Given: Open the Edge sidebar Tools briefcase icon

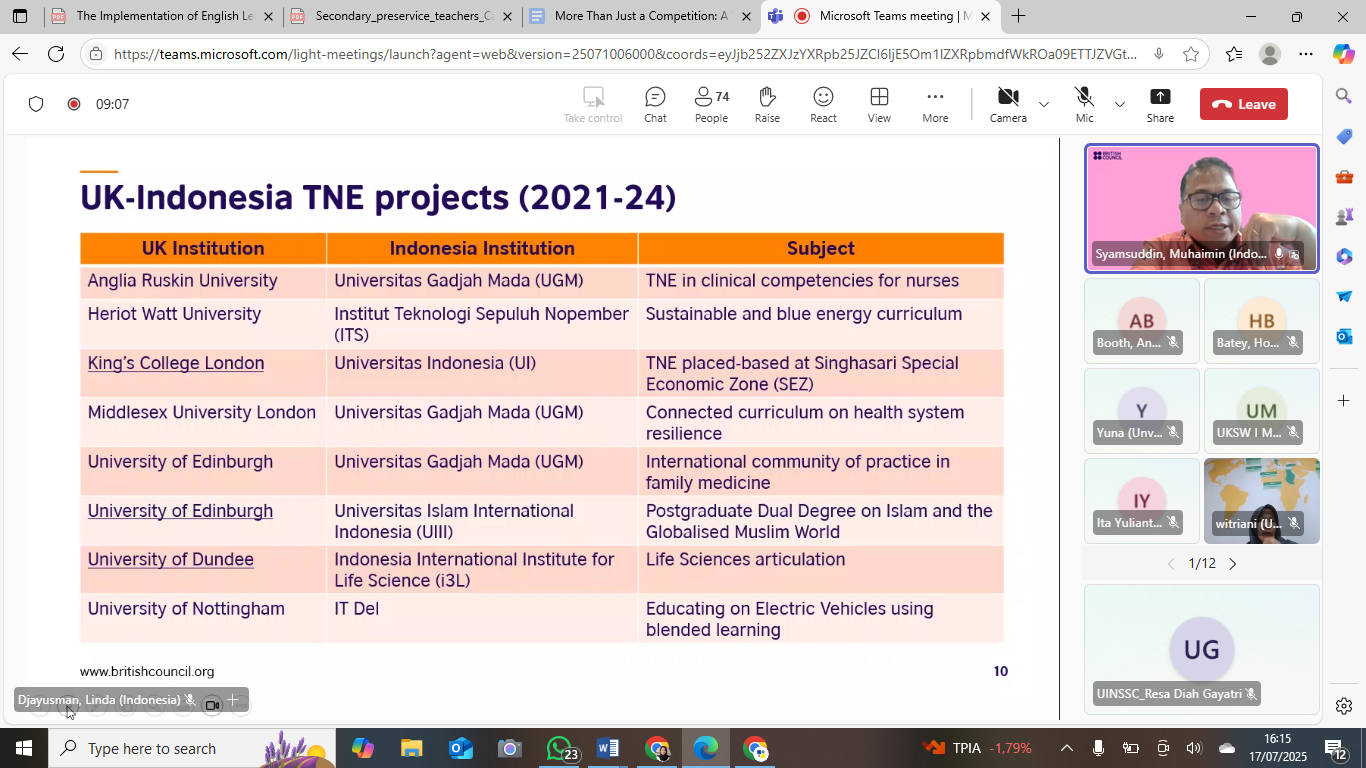Looking at the screenshot, I should 1343,176.
